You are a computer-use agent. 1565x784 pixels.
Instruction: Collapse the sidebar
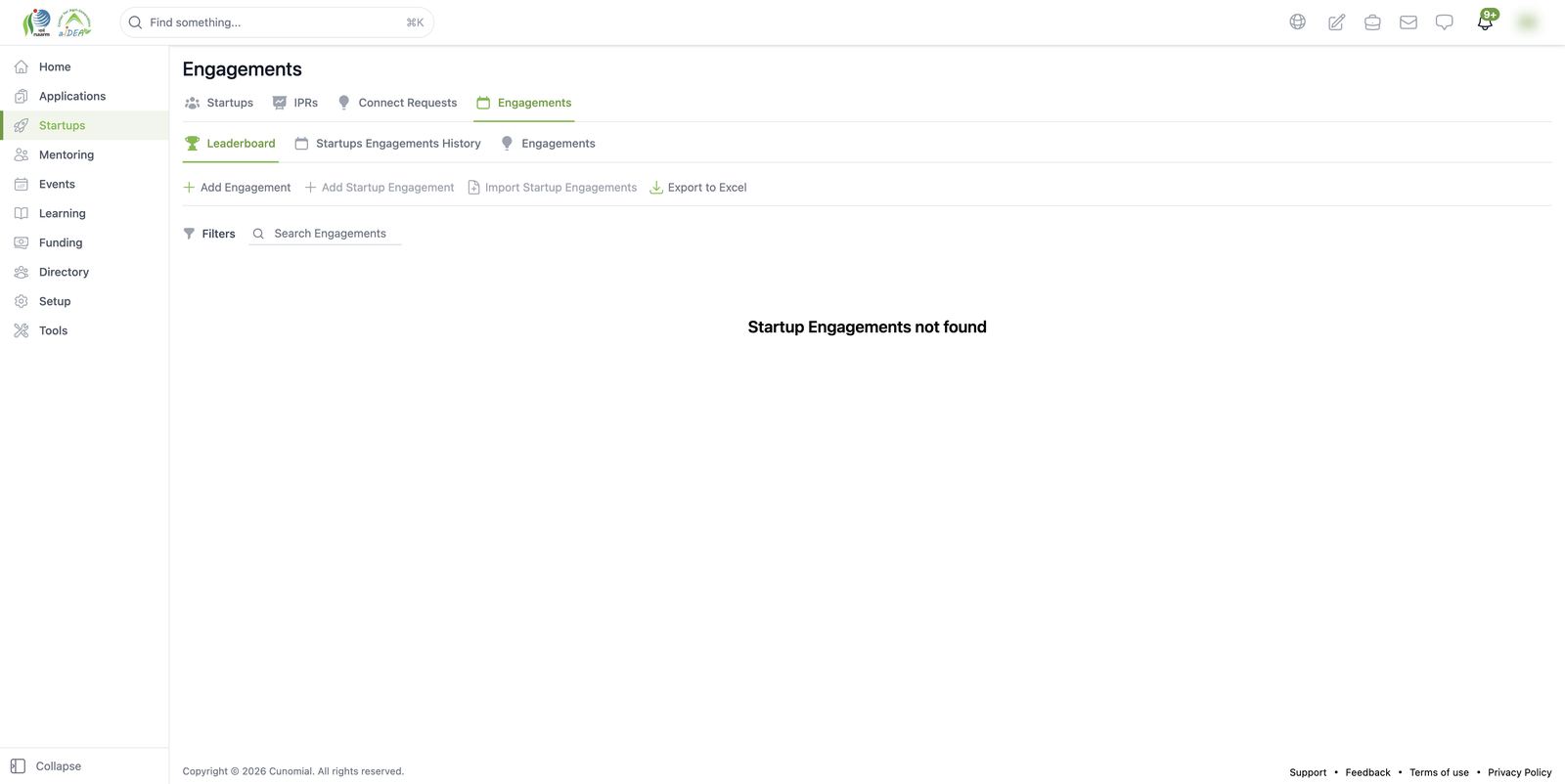[x=46, y=766]
